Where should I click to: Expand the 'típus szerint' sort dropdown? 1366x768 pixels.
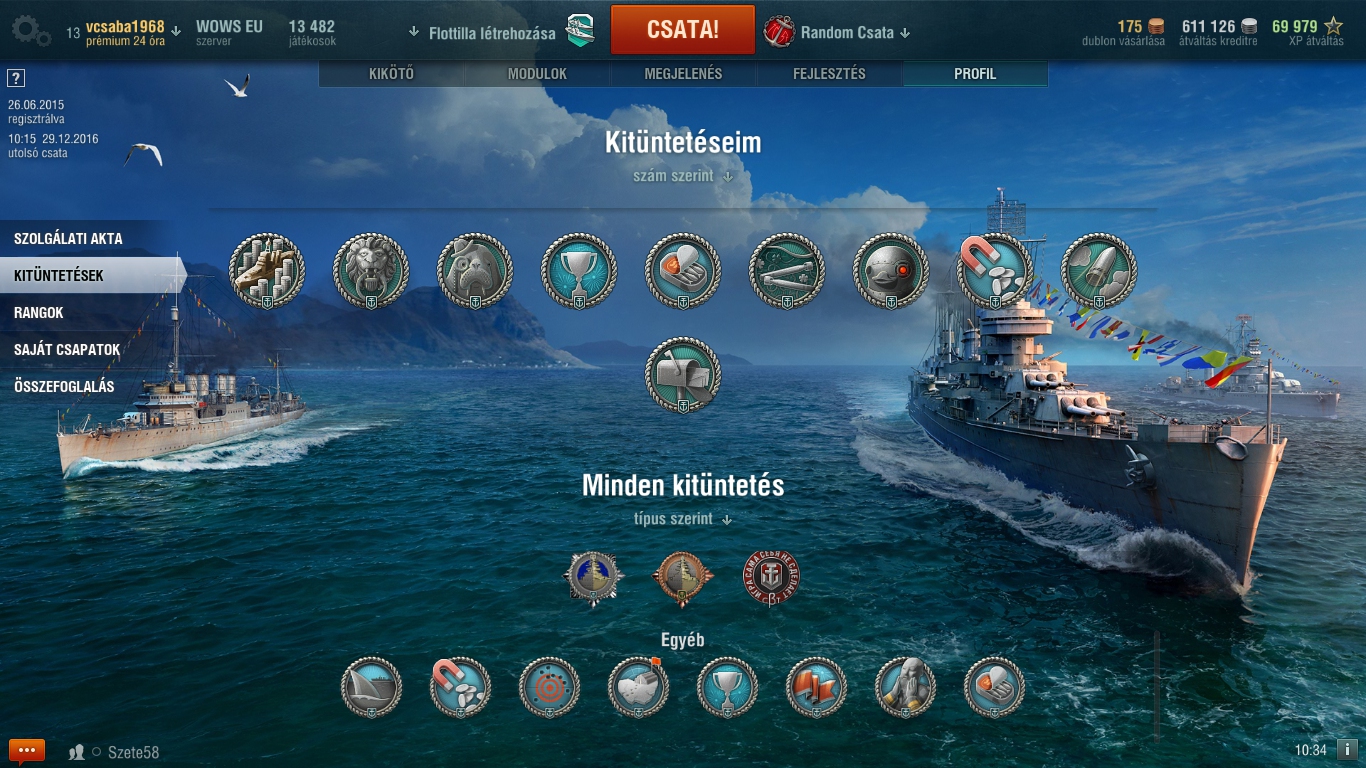683,519
